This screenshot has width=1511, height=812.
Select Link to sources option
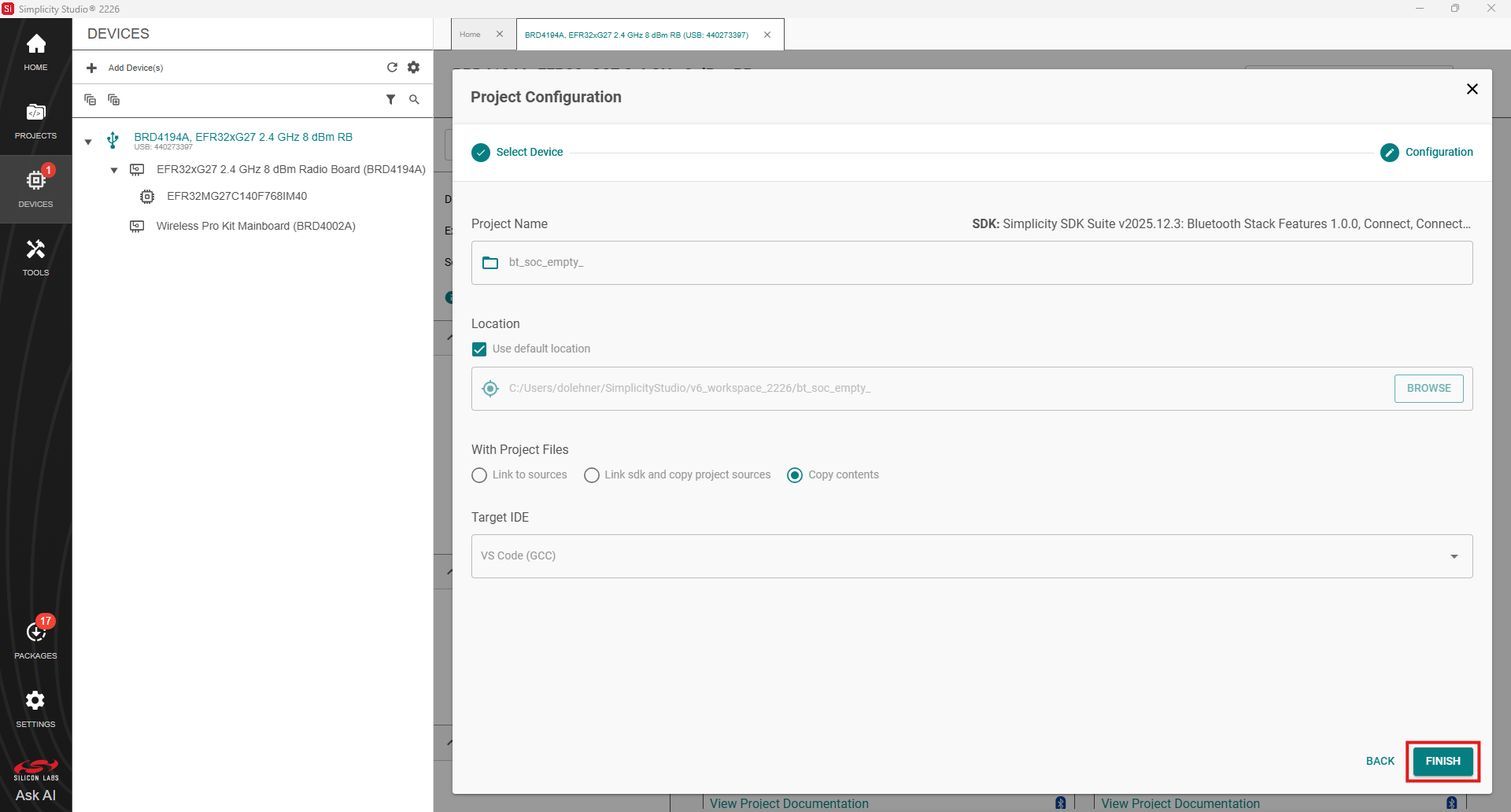click(x=479, y=475)
